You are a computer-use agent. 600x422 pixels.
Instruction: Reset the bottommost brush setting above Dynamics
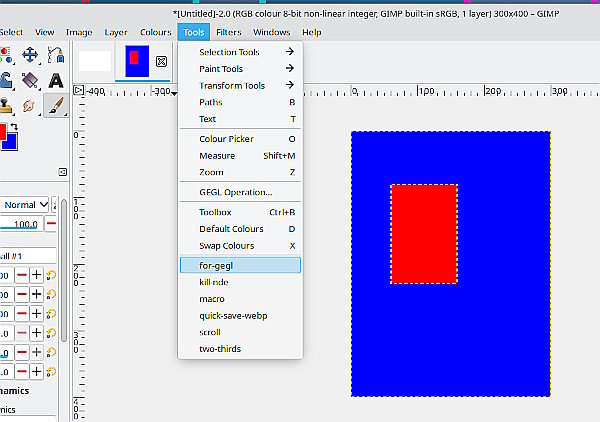pyautogui.click(x=51, y=371)
